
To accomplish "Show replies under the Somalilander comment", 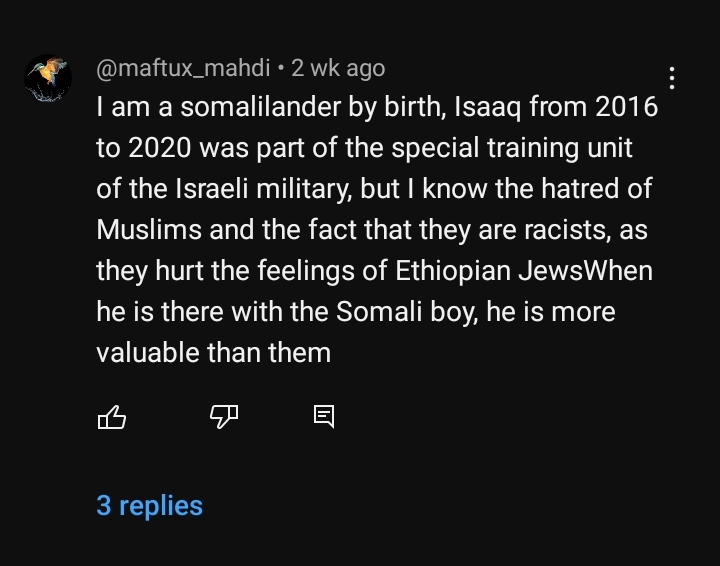I will [149, 506].
